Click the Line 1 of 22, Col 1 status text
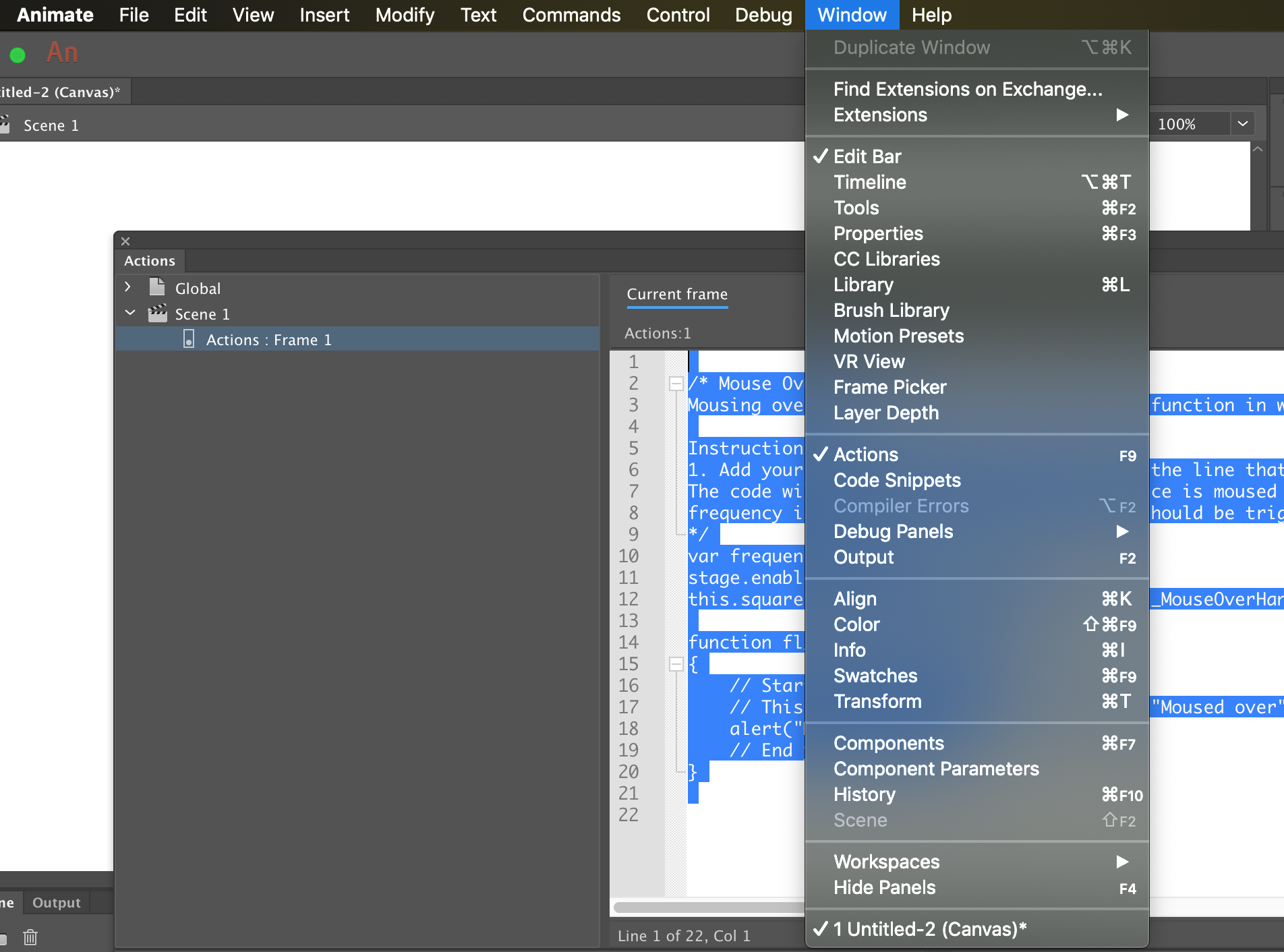Image resolution: width=1284 pixels, height=952 pixels. tap(684, 936)
